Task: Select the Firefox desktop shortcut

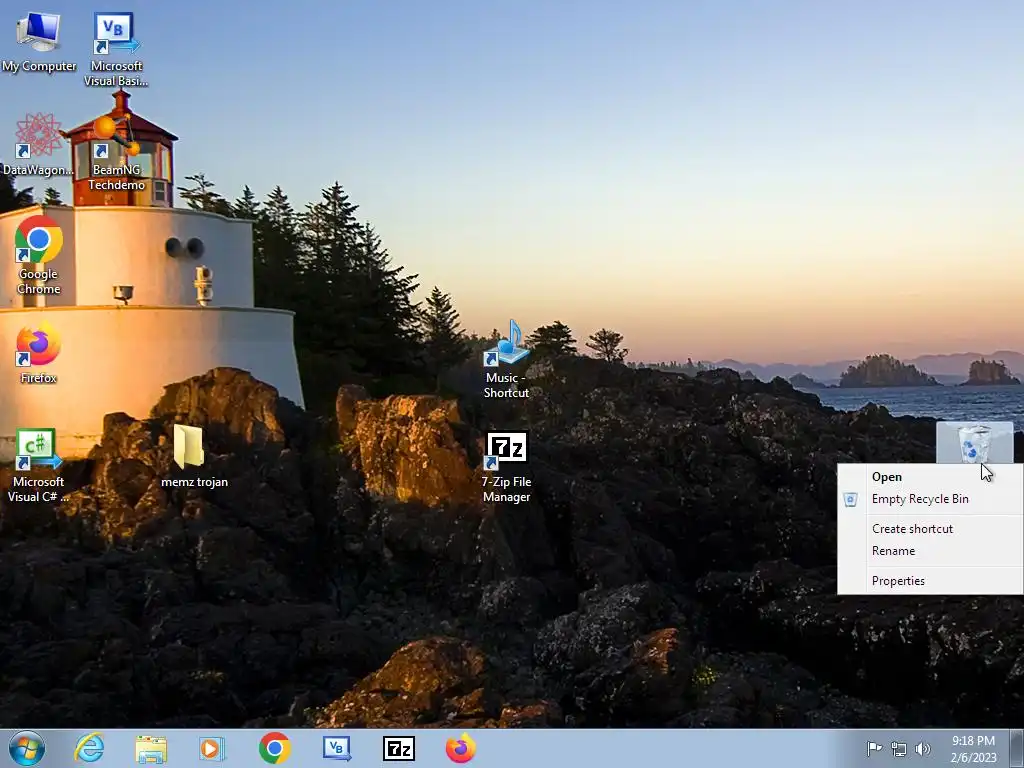Action: click(x=39, y=353)
